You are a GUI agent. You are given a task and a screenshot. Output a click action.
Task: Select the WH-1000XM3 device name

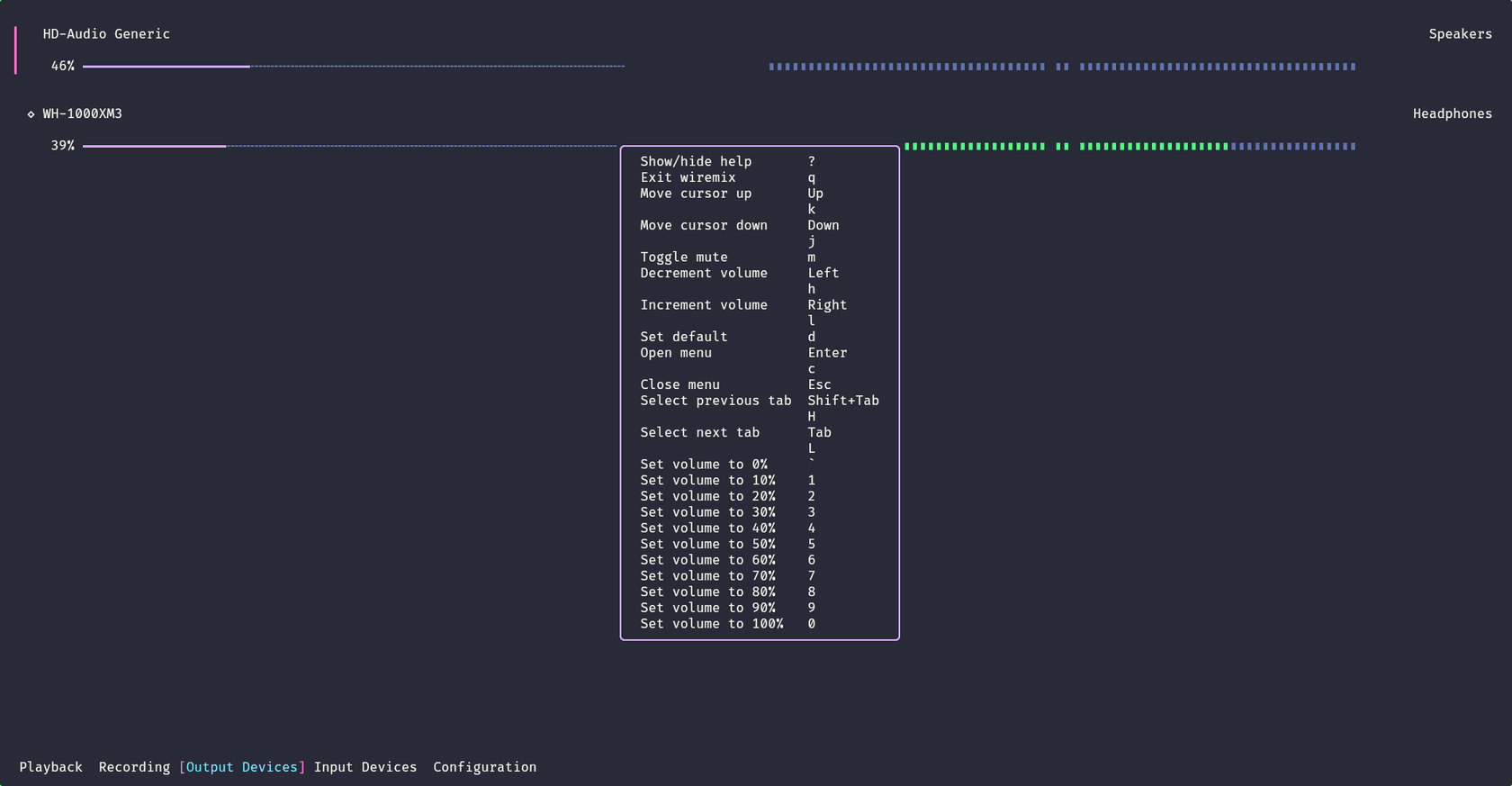tap(82, 114)
